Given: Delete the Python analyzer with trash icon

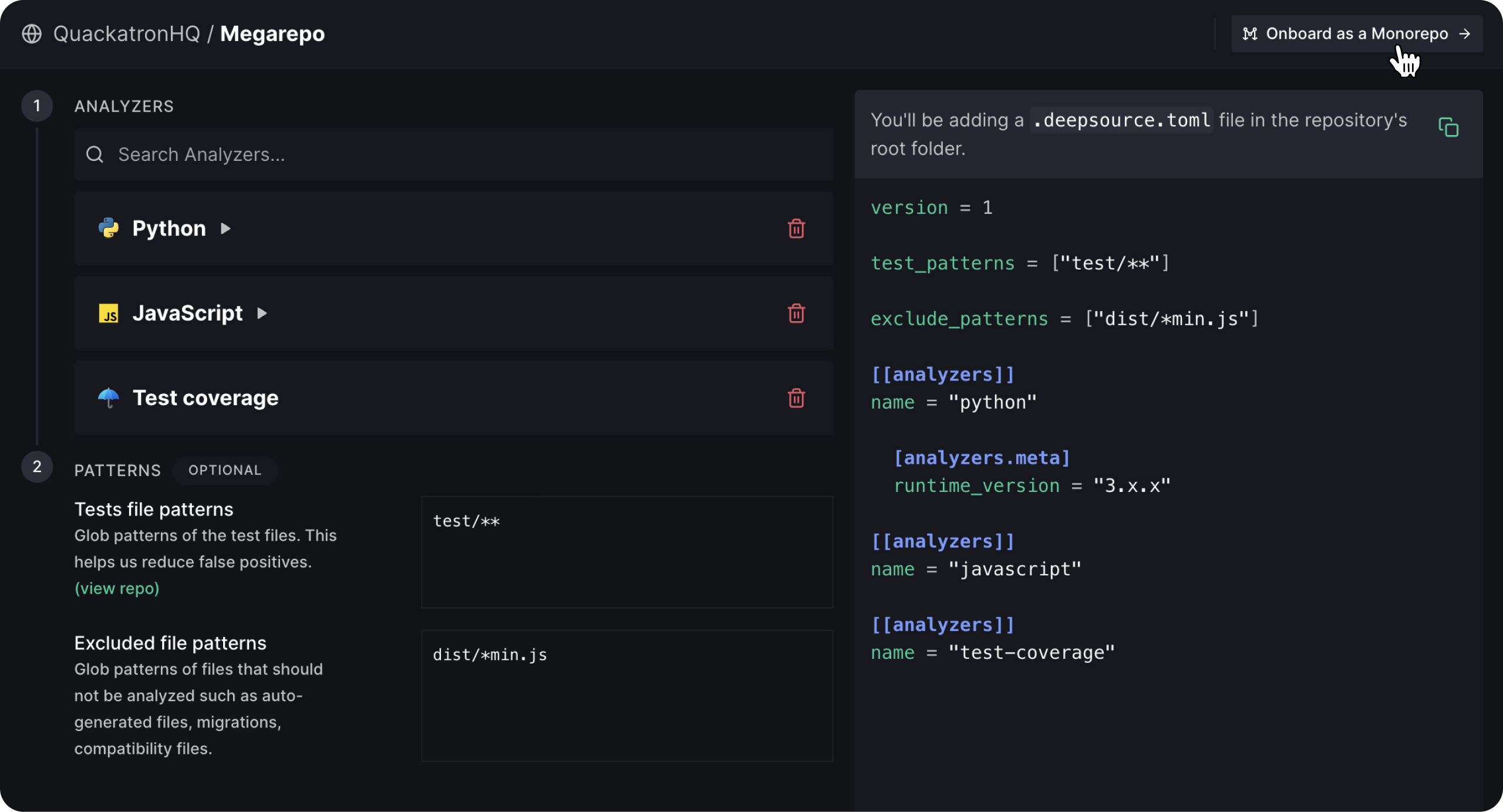Looking at the screenshot, I should [796, 228].
